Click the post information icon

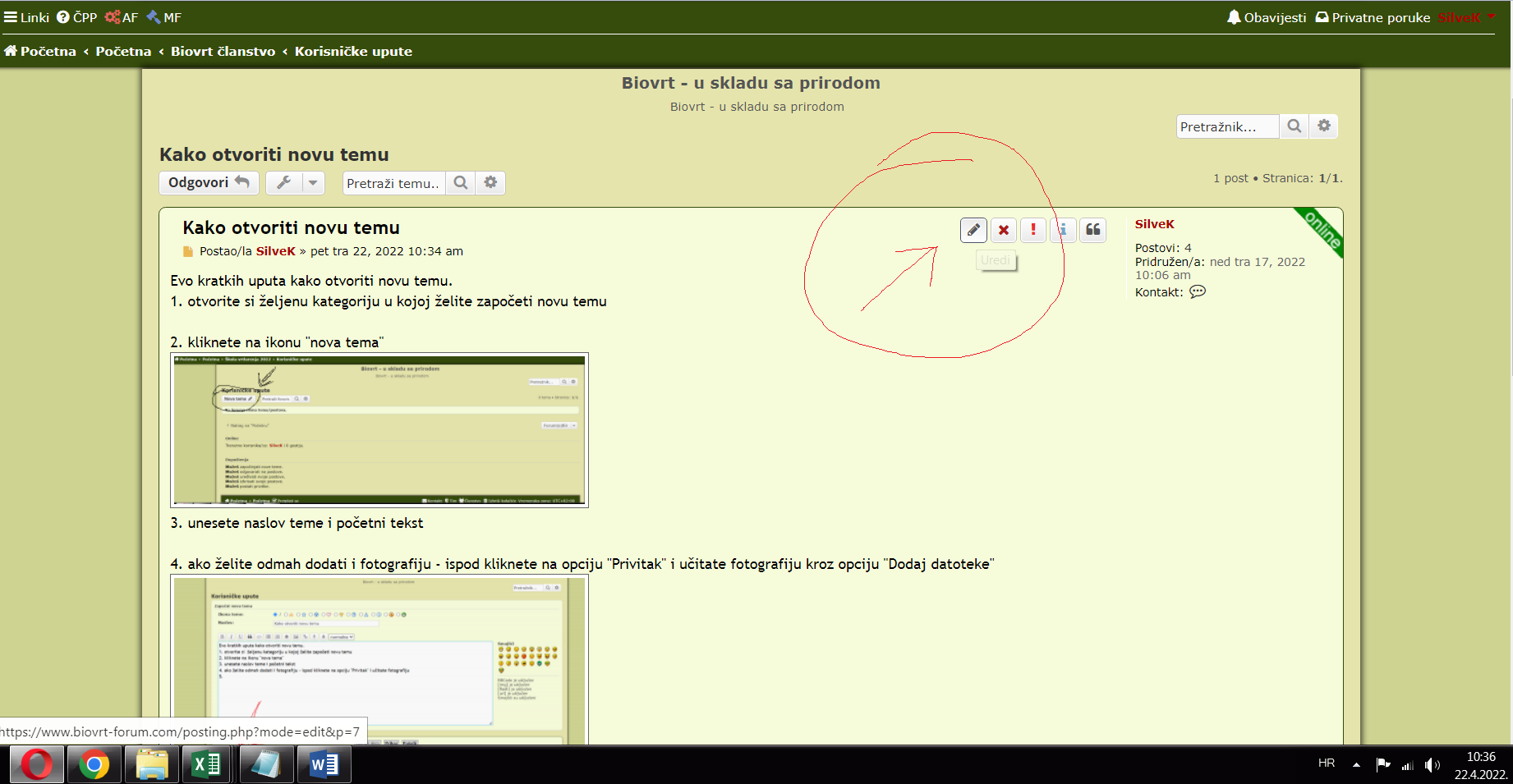1063,230
